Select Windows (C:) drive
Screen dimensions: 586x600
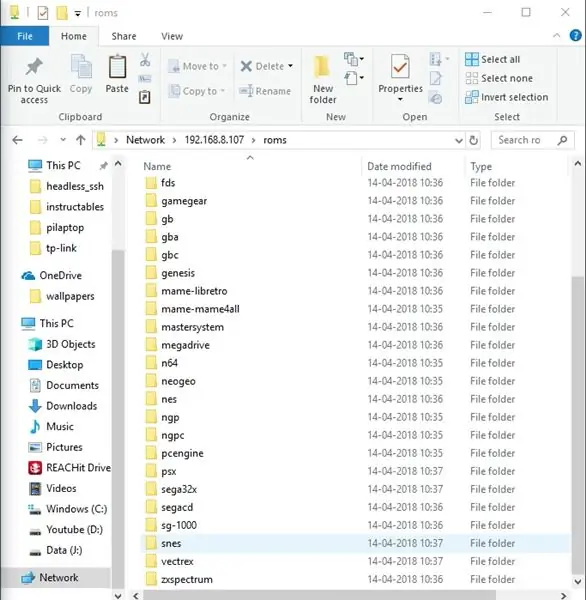pos(68,509)
